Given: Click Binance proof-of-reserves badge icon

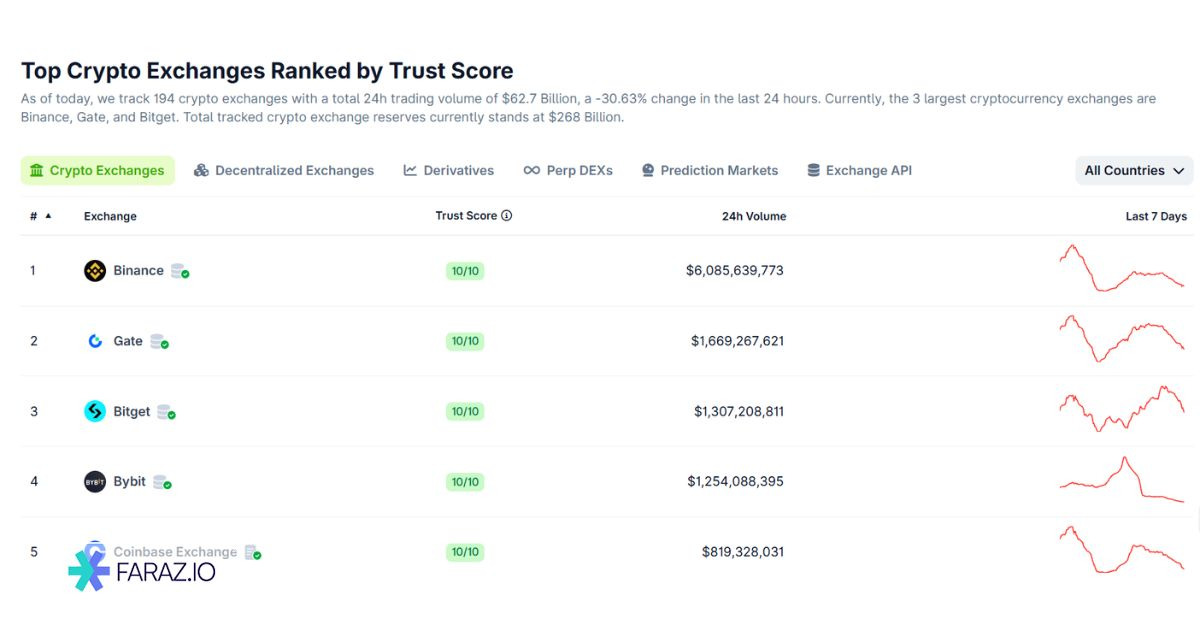Looking at the screenshot, I should point(180,271).
